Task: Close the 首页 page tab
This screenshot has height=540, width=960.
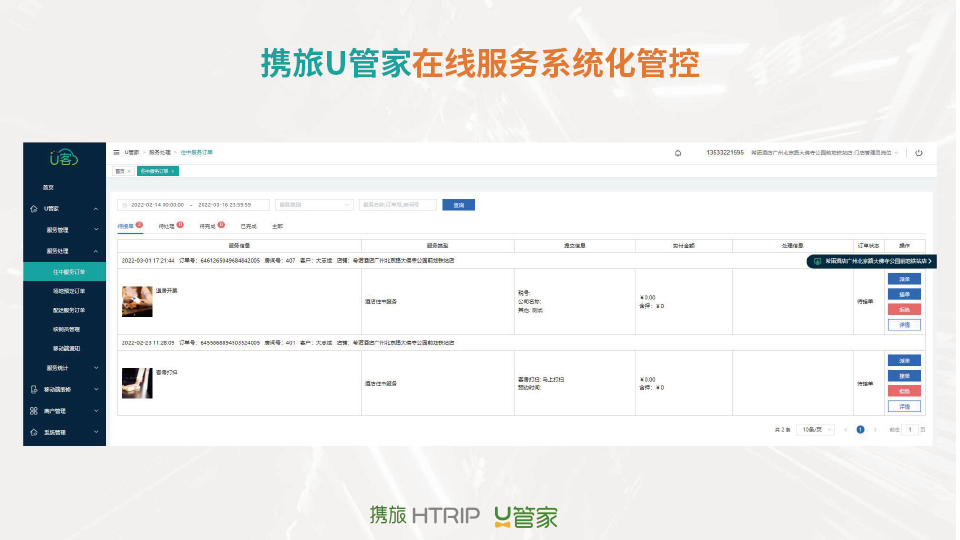Action: pos(129,171)
